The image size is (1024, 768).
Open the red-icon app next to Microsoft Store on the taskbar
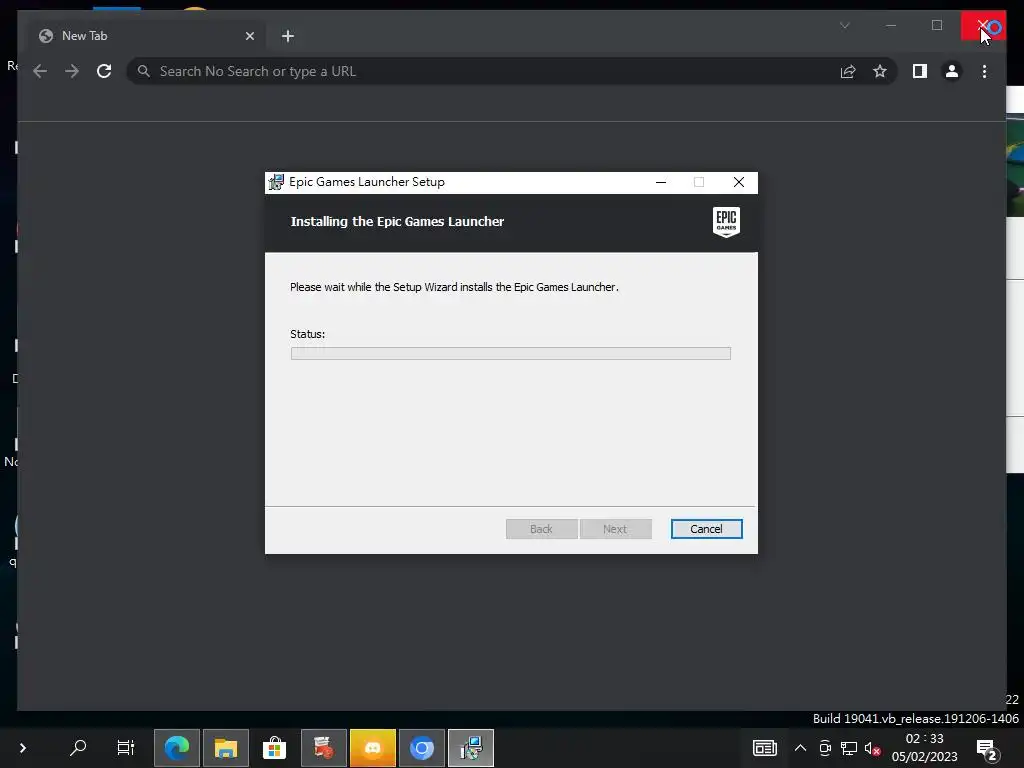[324, 748]
